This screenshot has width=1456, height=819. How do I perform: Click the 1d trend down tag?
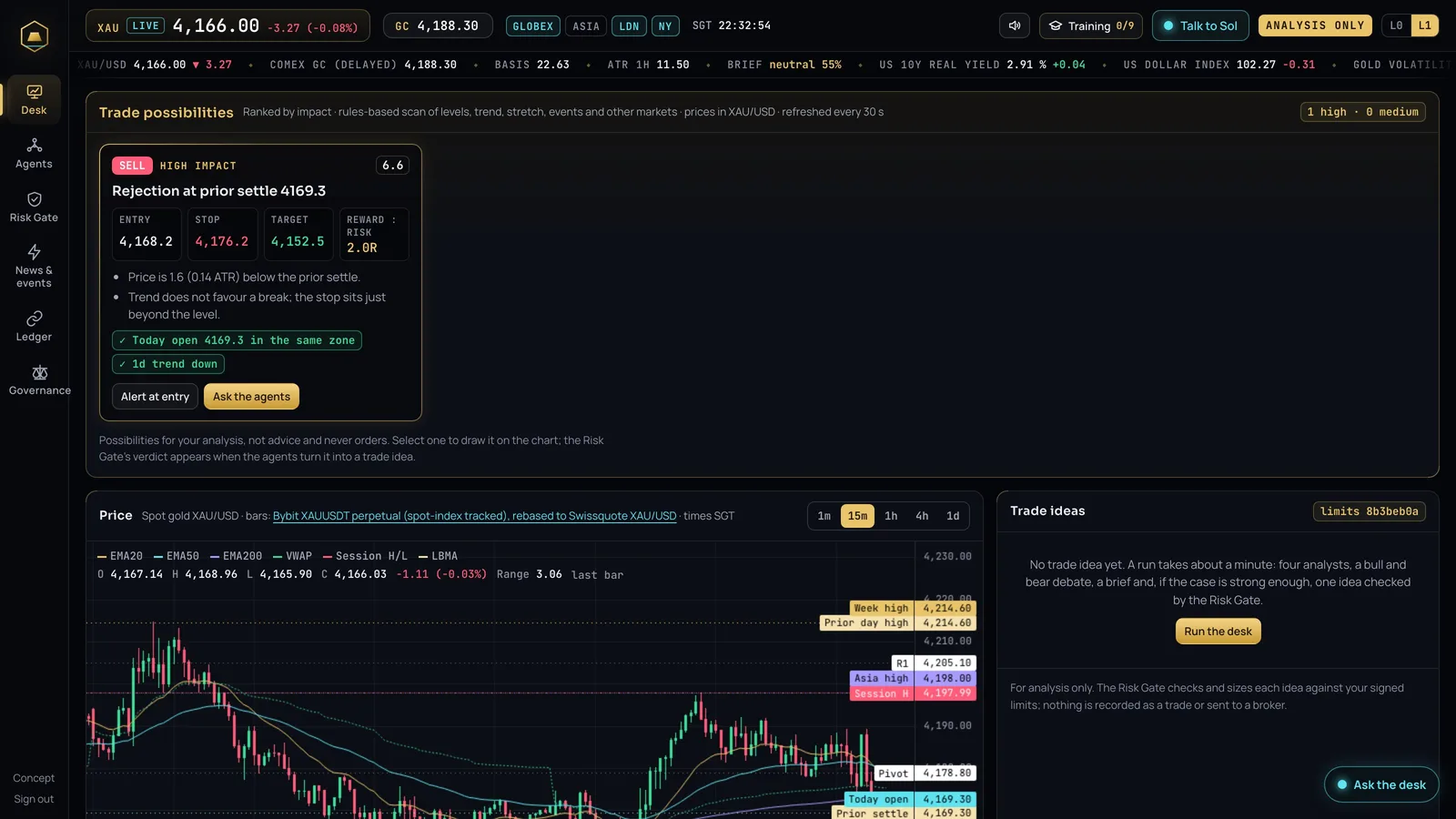[x=168, y=364]
